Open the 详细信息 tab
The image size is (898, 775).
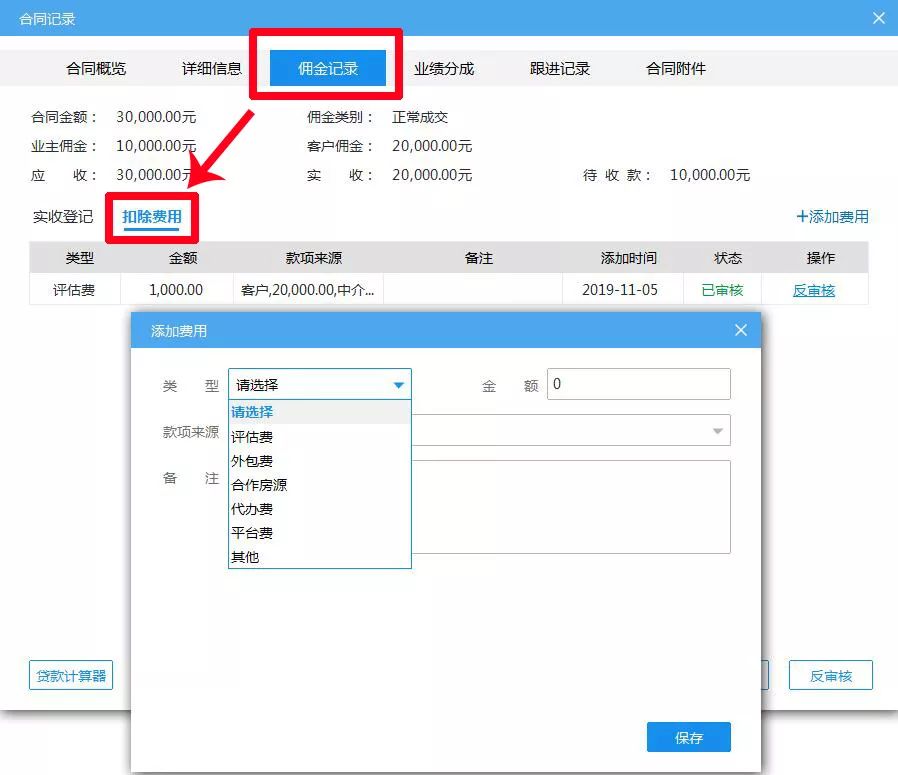pyautogui.click(x=208, y=68)
